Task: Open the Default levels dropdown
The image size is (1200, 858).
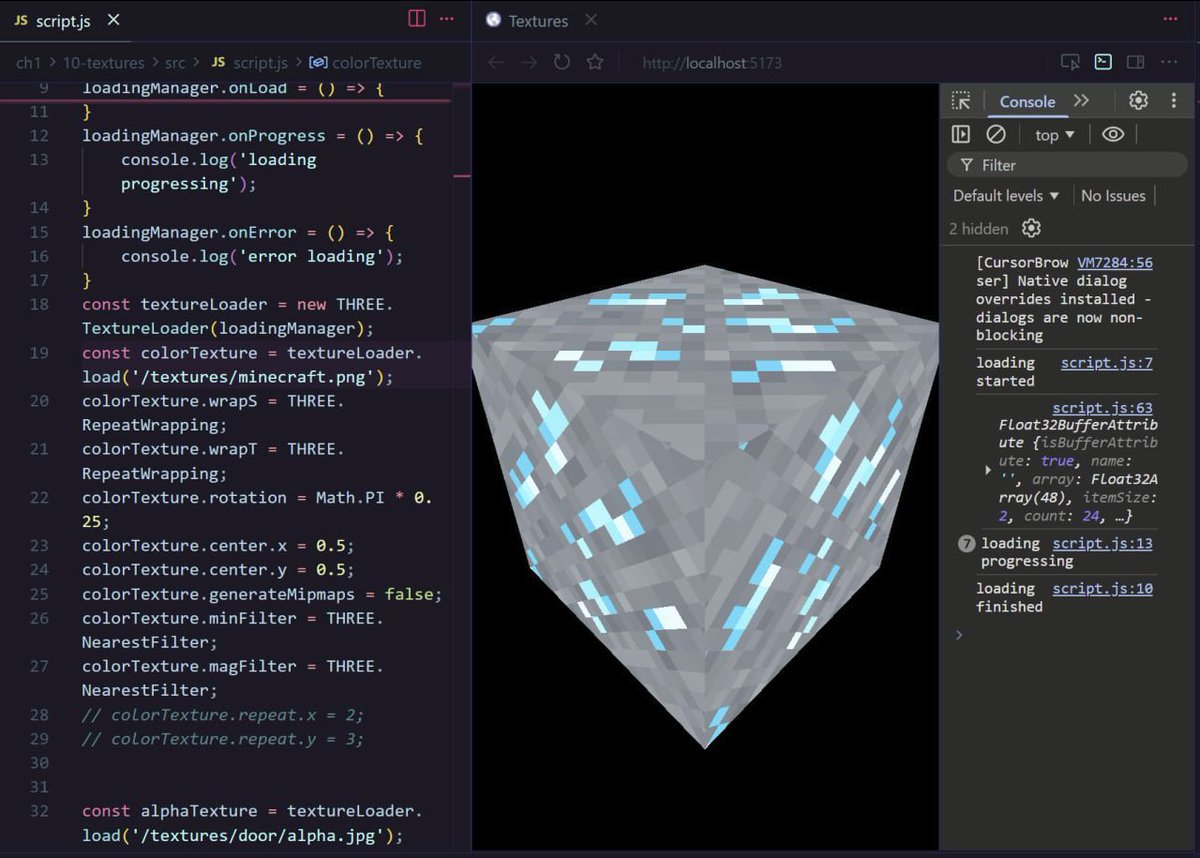Action: (x=1006, y=196)
